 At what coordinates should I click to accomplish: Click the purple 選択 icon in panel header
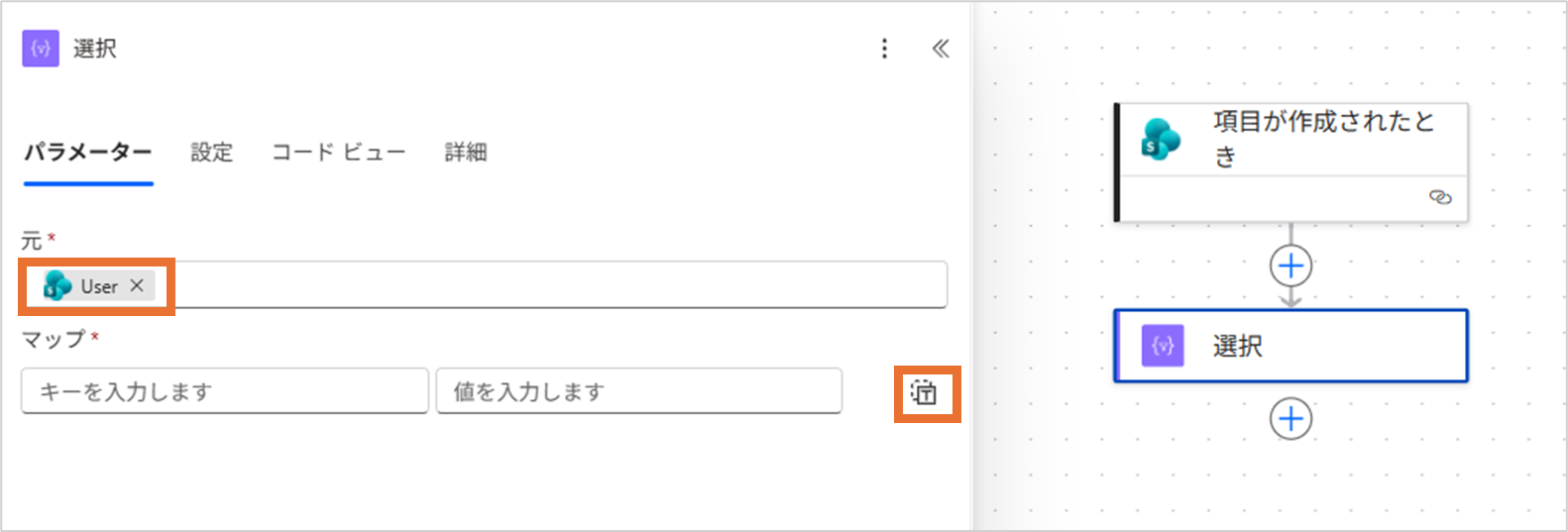[41, 49]
